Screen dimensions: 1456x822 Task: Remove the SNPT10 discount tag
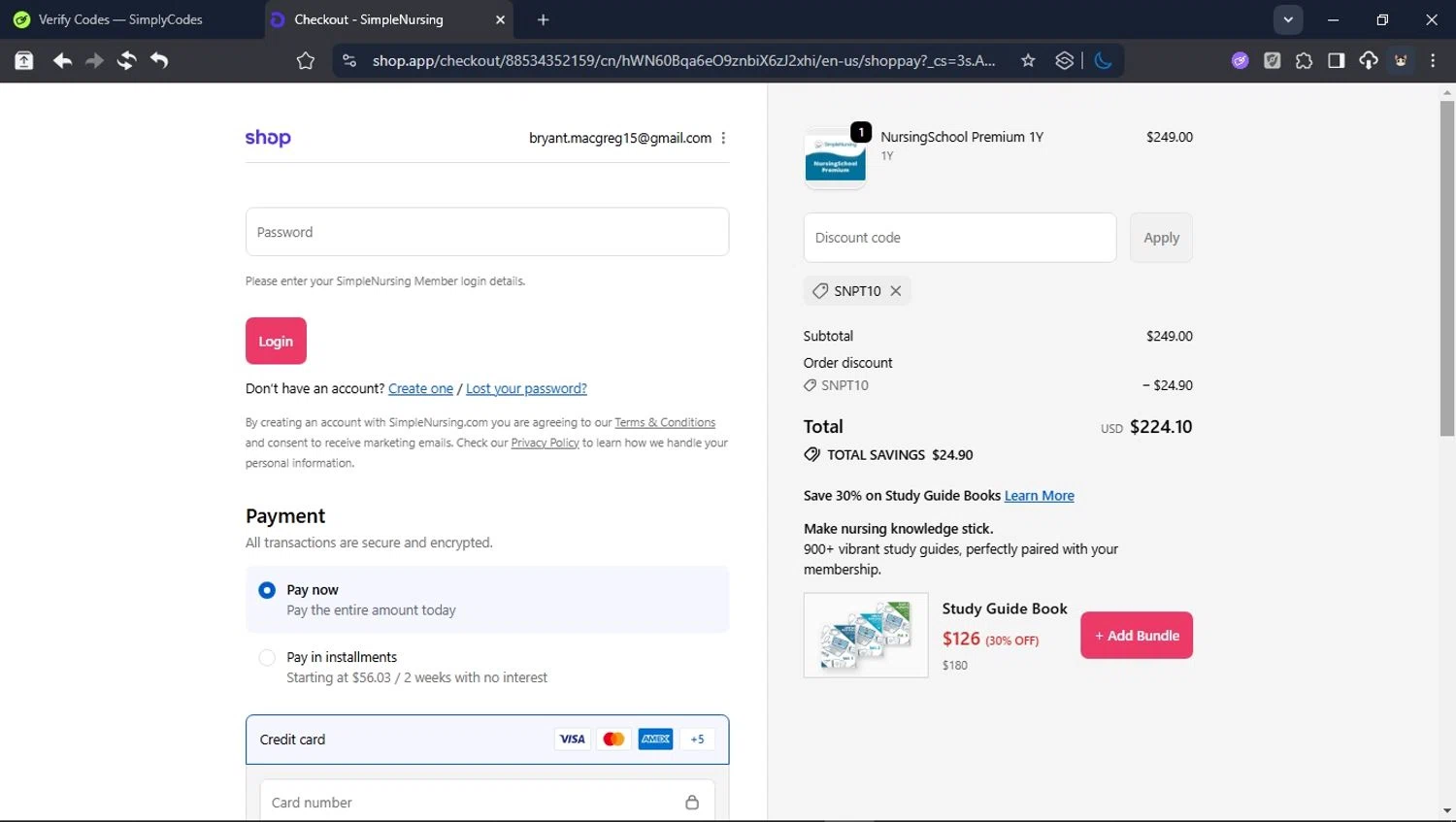(896, 291)
